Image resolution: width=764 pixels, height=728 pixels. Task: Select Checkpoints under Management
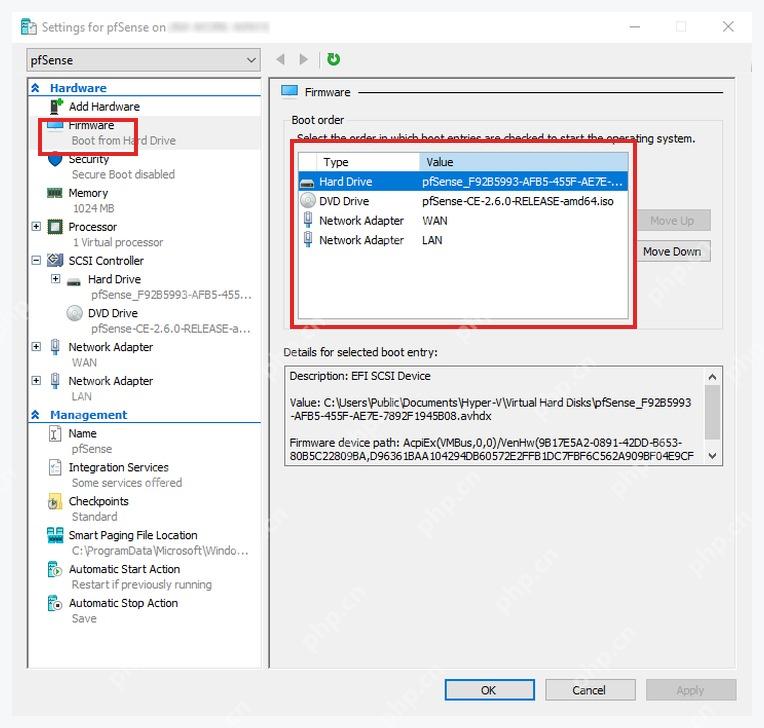tap(98, 501)
